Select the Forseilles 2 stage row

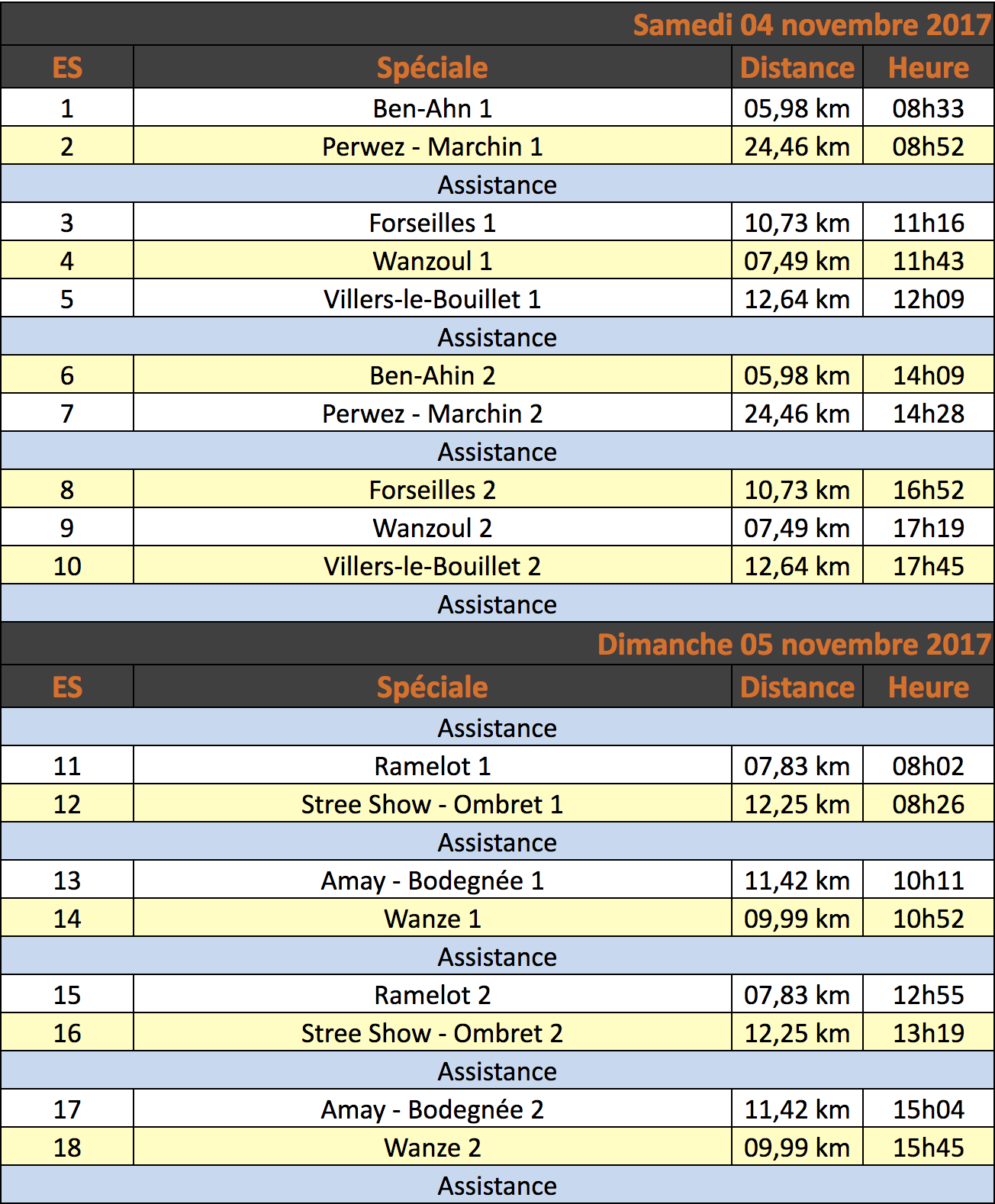click(497, 489)
